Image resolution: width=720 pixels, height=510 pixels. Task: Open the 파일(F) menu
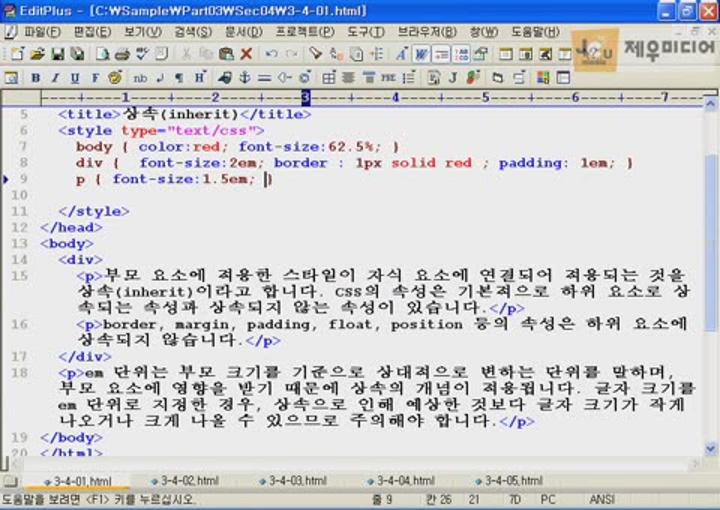pyautogui.click(x=42, y=32)
